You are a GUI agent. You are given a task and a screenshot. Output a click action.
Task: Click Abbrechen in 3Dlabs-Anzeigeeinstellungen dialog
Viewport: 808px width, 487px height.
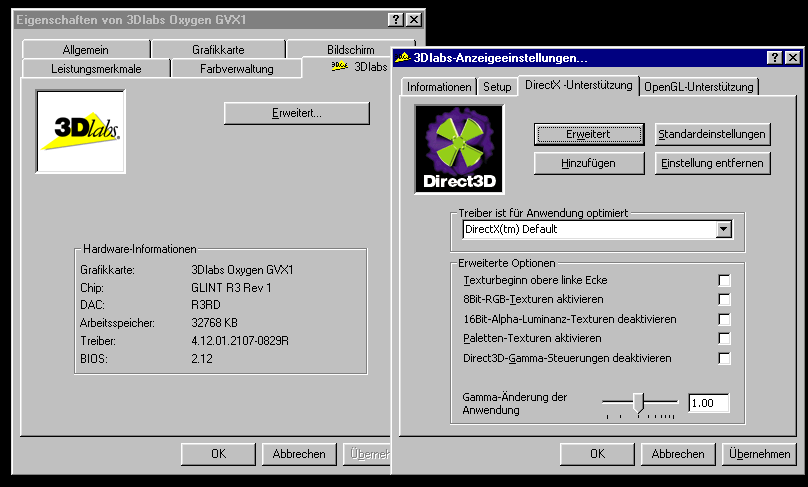pos(678,454)
